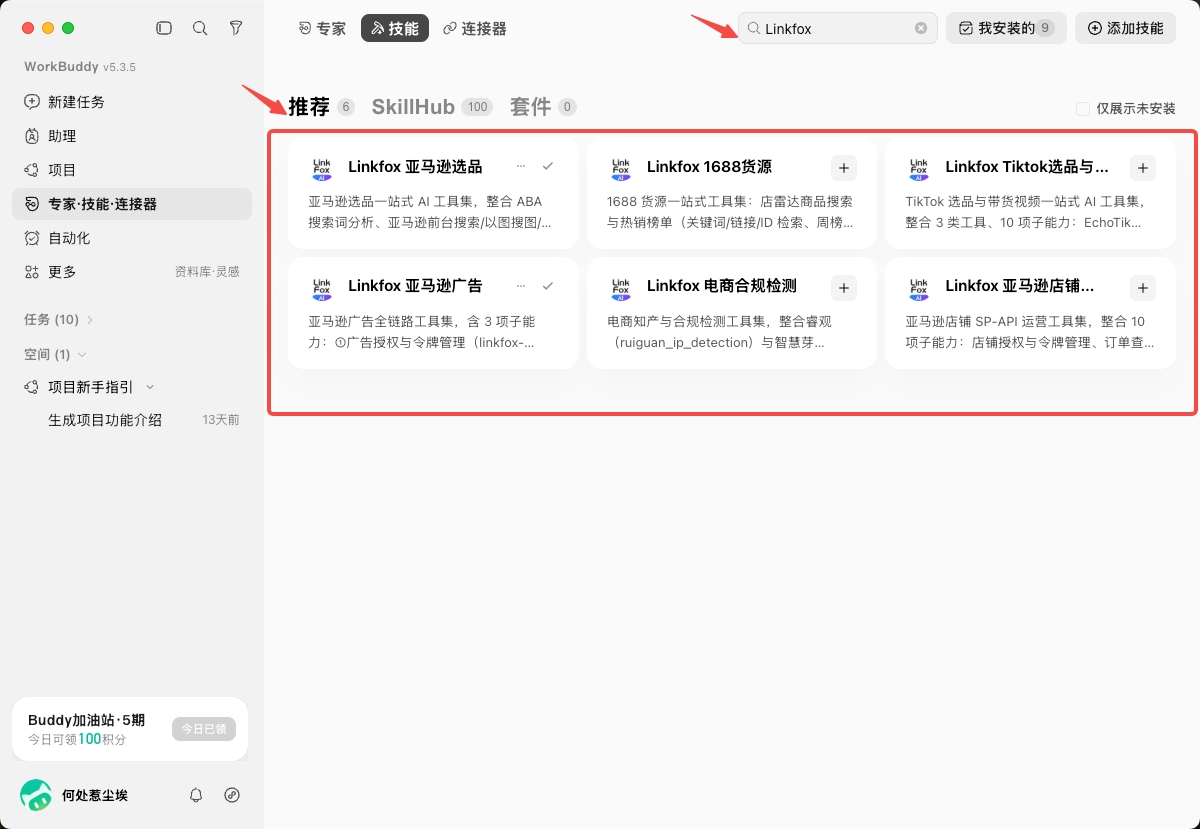Screen dimensions: 1200x829
Task: Click the filter funnel icon
Action: tap(236, 28)
